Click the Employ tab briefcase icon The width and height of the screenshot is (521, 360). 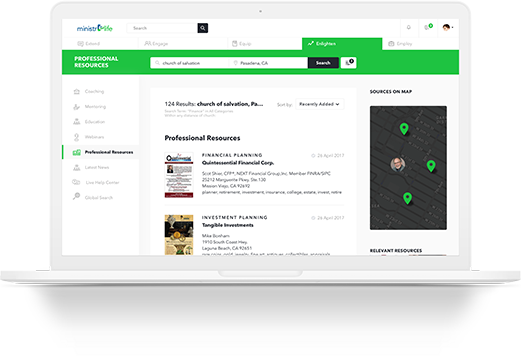[391, 44]
